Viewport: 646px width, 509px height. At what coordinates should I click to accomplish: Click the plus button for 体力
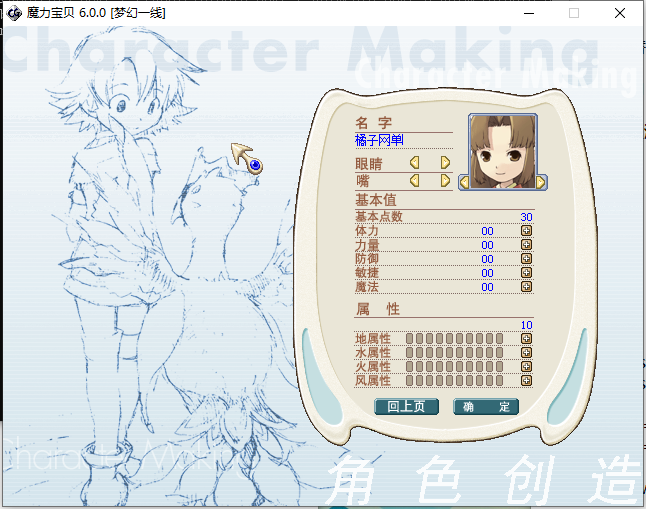click(x=526, y=231)
